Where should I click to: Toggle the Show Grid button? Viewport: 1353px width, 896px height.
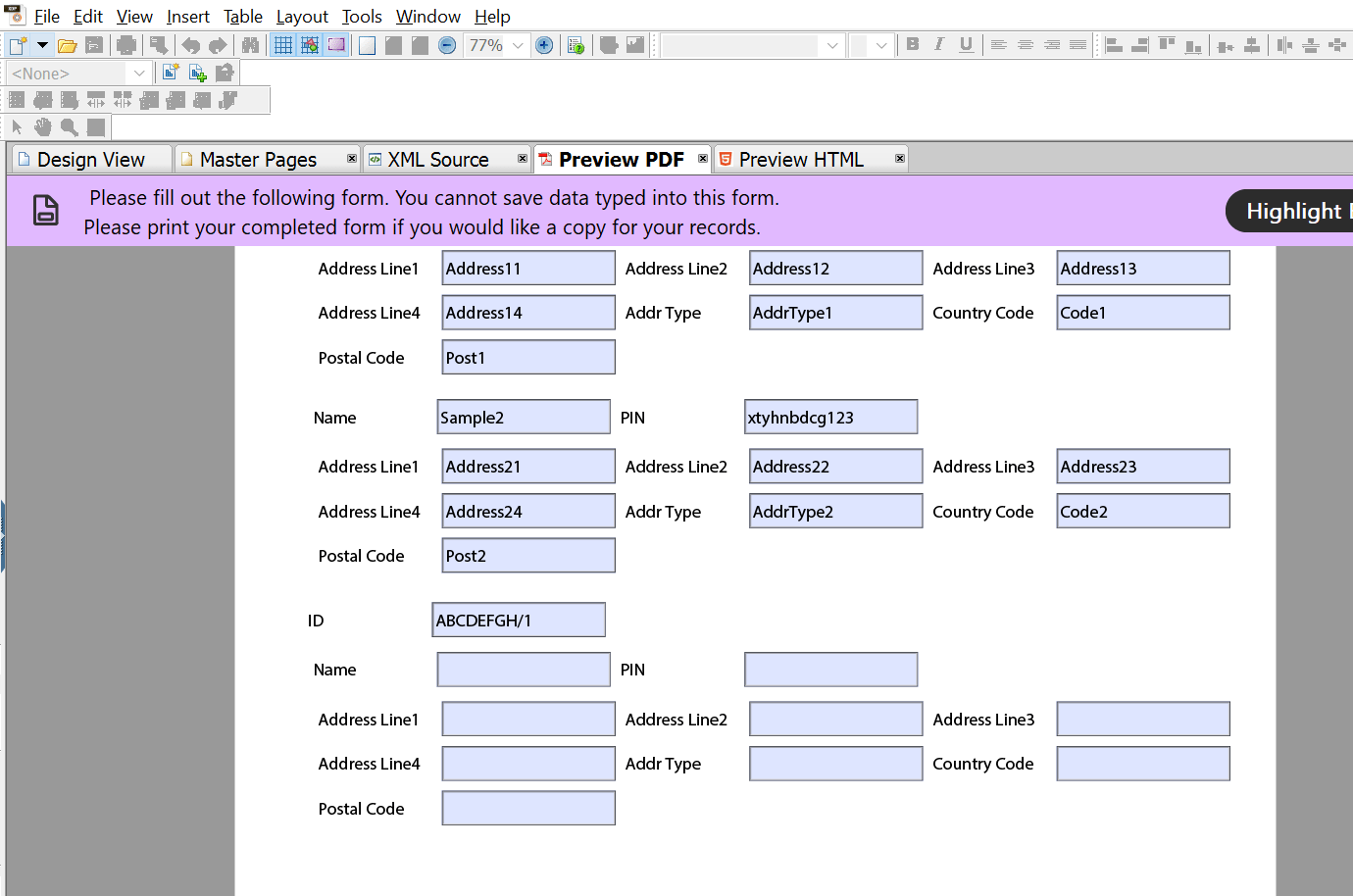(282, 44)
